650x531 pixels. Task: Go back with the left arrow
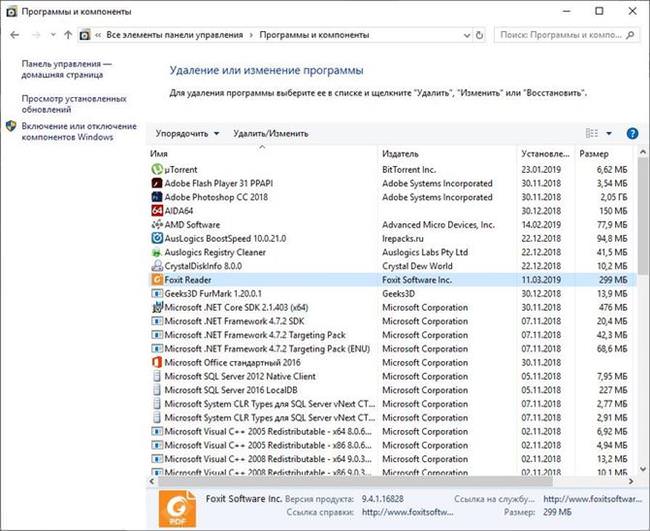[x=15, y=35]
